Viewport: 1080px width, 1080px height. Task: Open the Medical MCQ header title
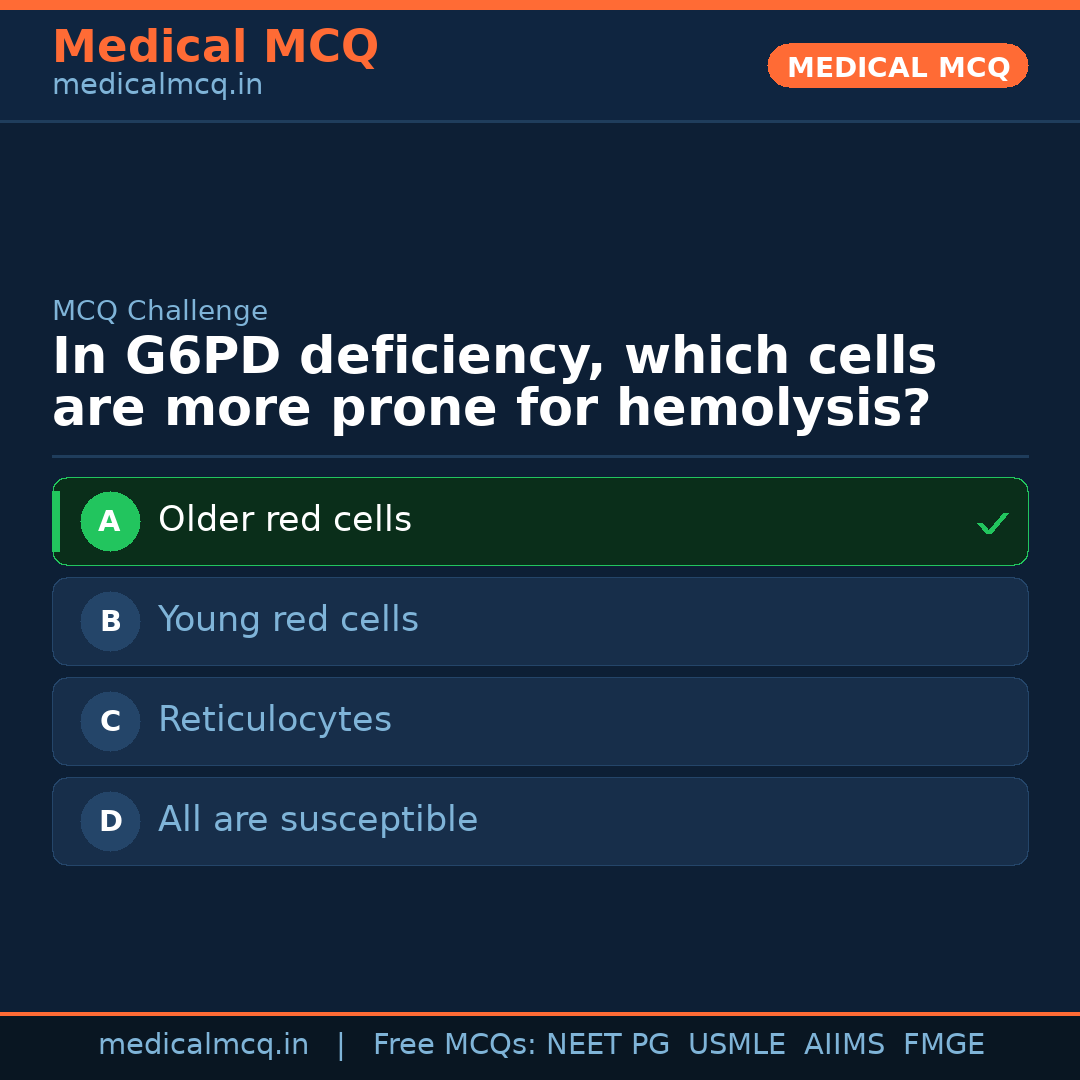(215, 47)
